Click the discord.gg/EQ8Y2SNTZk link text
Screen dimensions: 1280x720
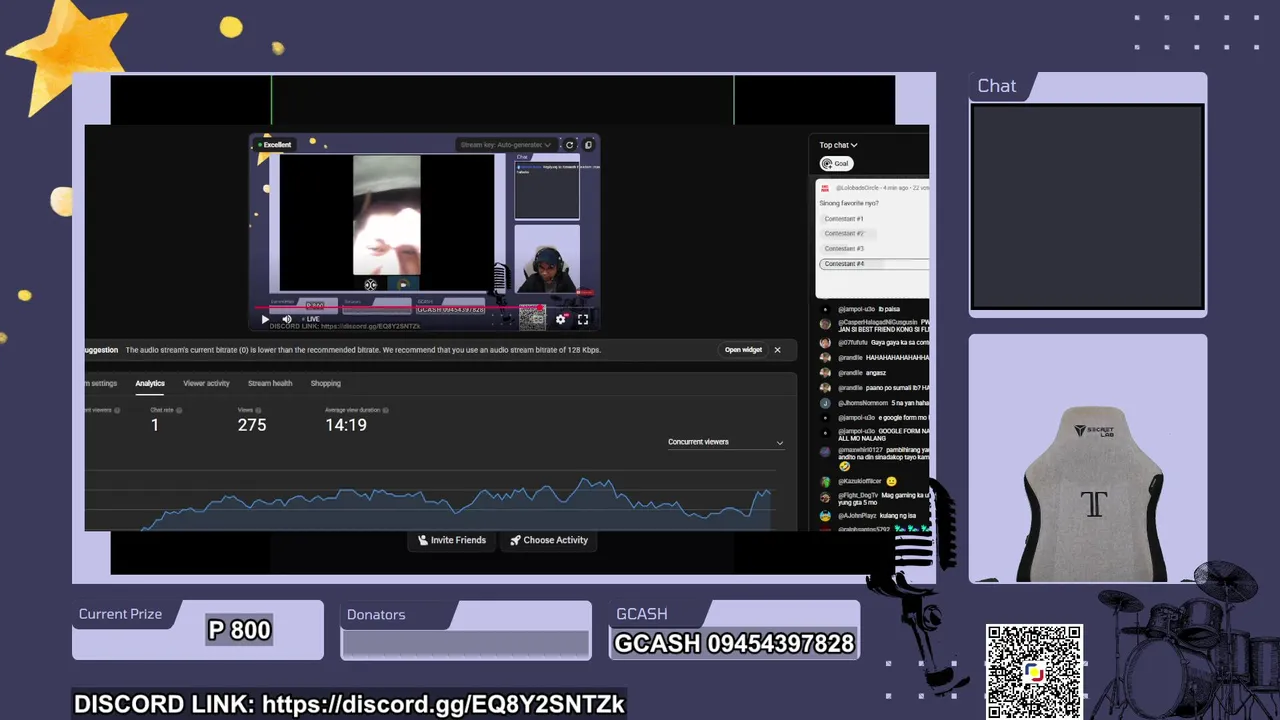coord(443,704)
